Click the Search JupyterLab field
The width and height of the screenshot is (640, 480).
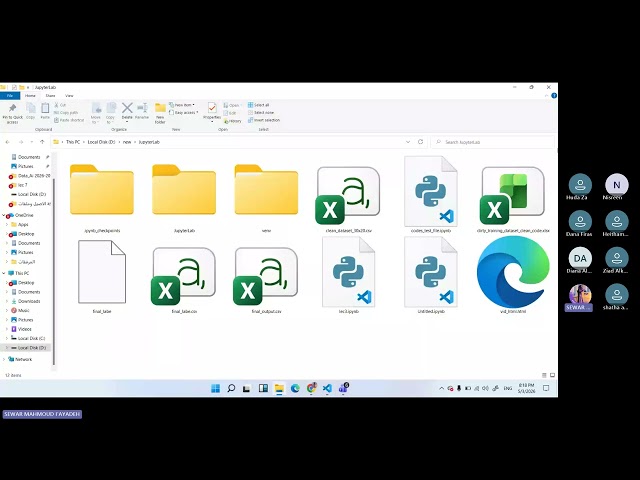pyautogui.click(x=493, y=142)
